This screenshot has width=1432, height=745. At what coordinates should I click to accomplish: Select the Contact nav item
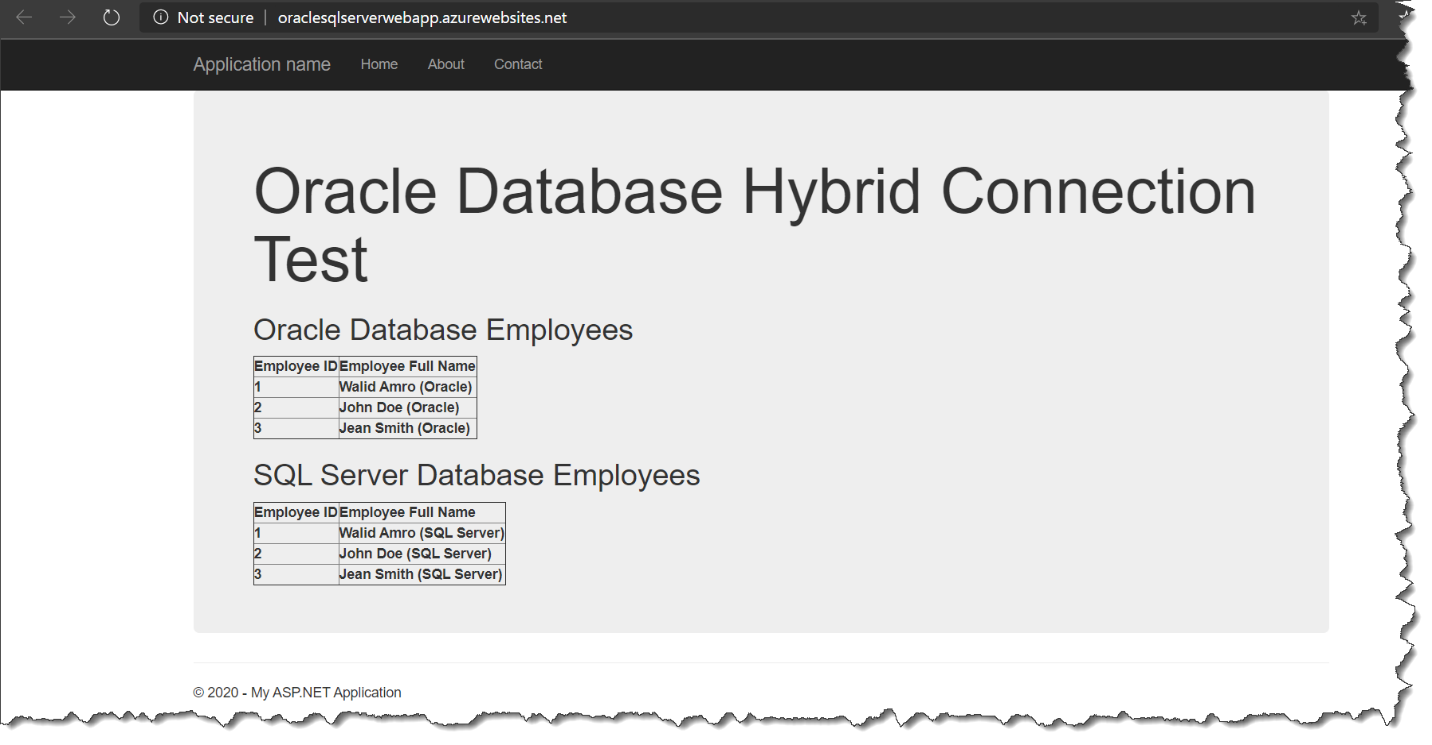point(518,65)
